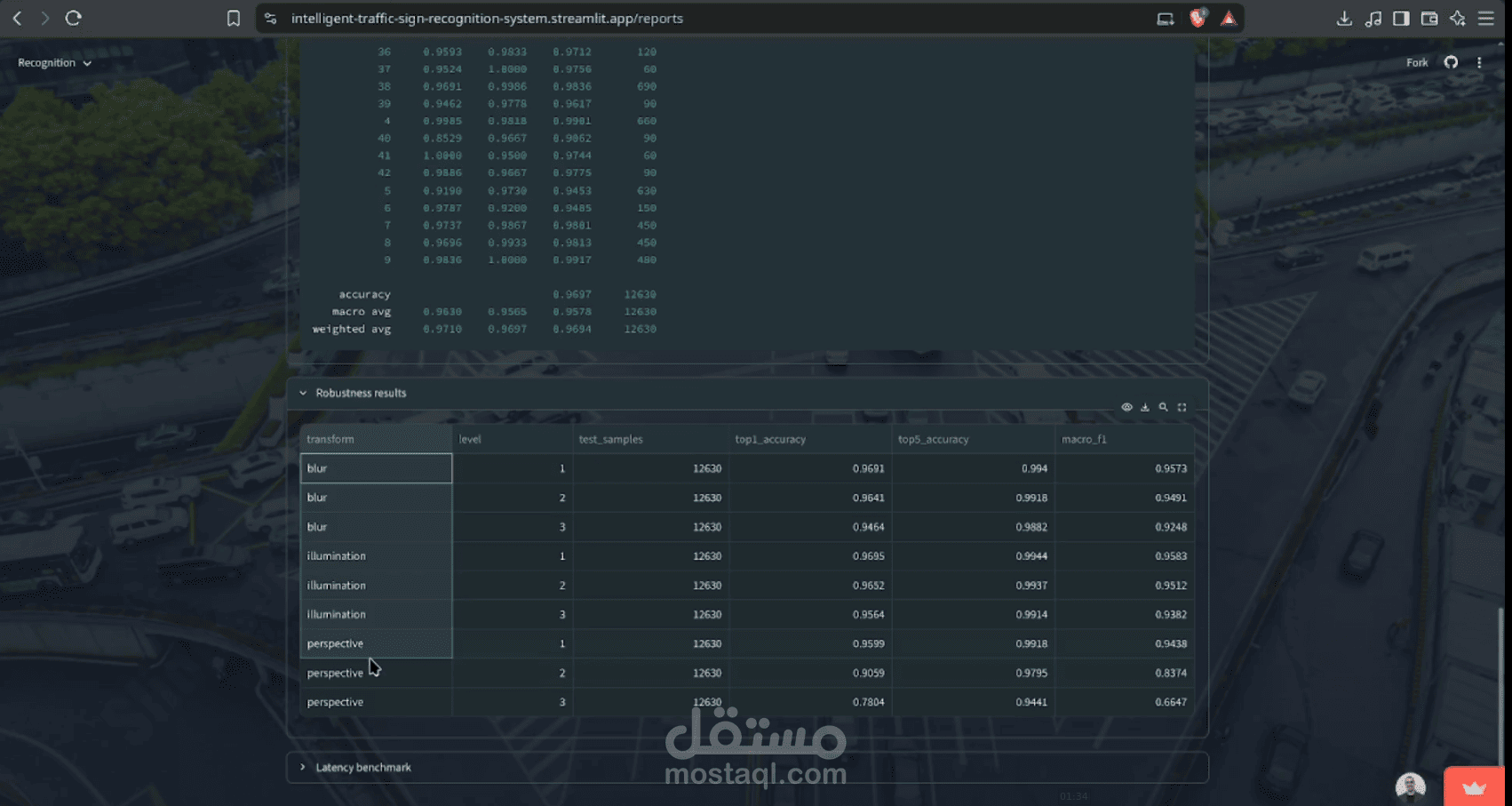Click the red Streamlit crown badge
1512x806 pixels.
tap(1475, 787)
